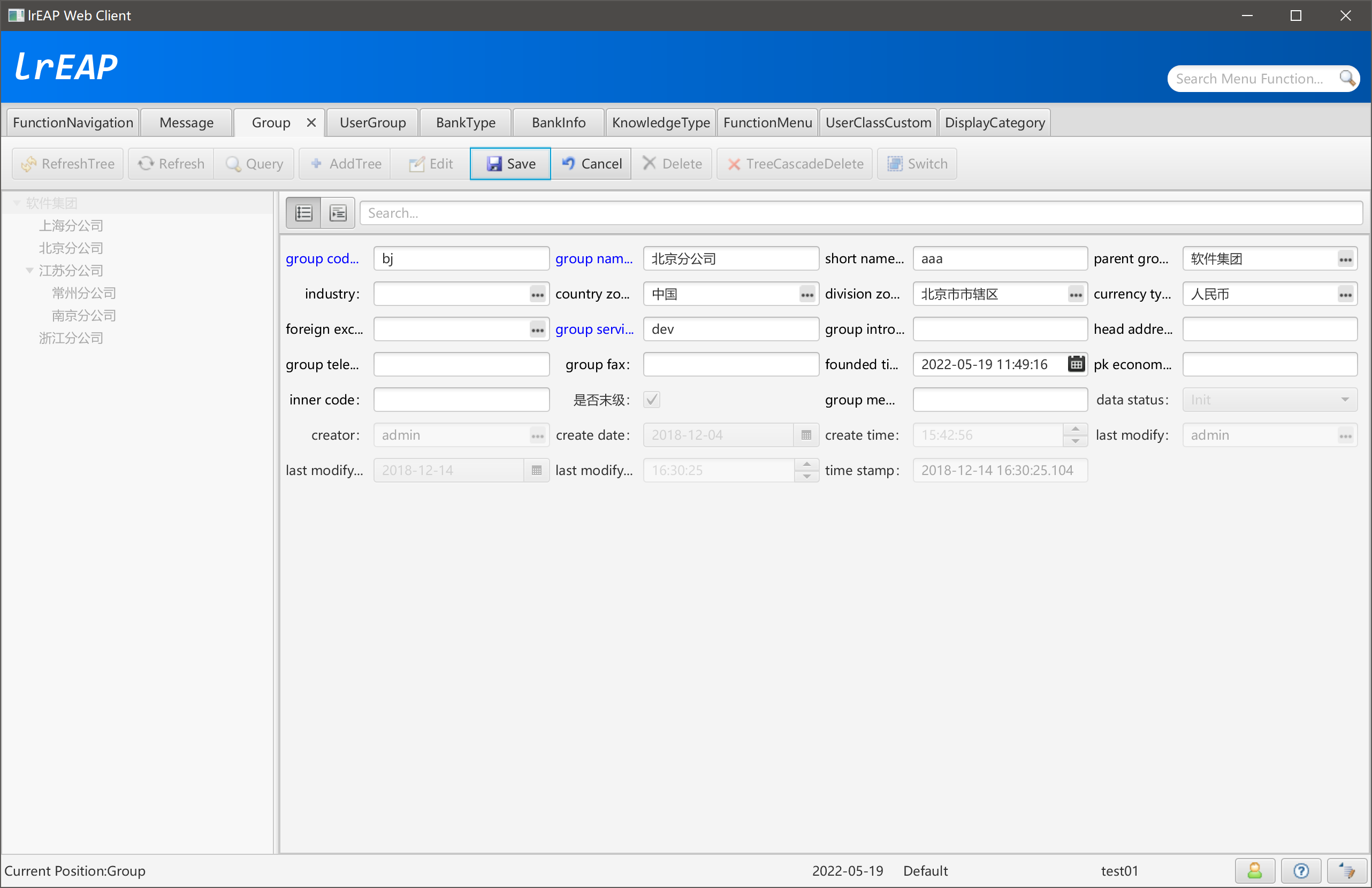The image size is (1372, 888).
Task: Click the group fax input field
Action: point(731,364)
